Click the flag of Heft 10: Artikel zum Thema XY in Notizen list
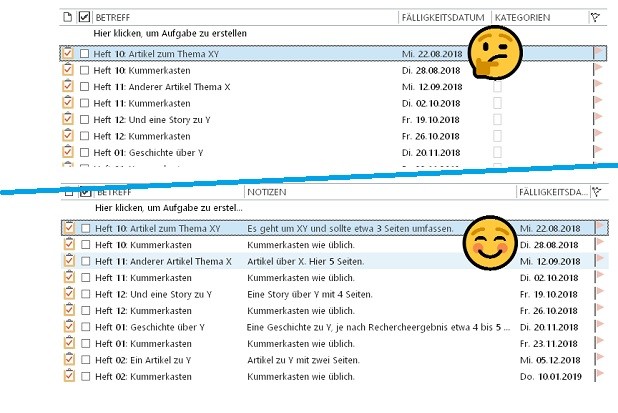This screenshot has height=413, width=618. point(600,228)
